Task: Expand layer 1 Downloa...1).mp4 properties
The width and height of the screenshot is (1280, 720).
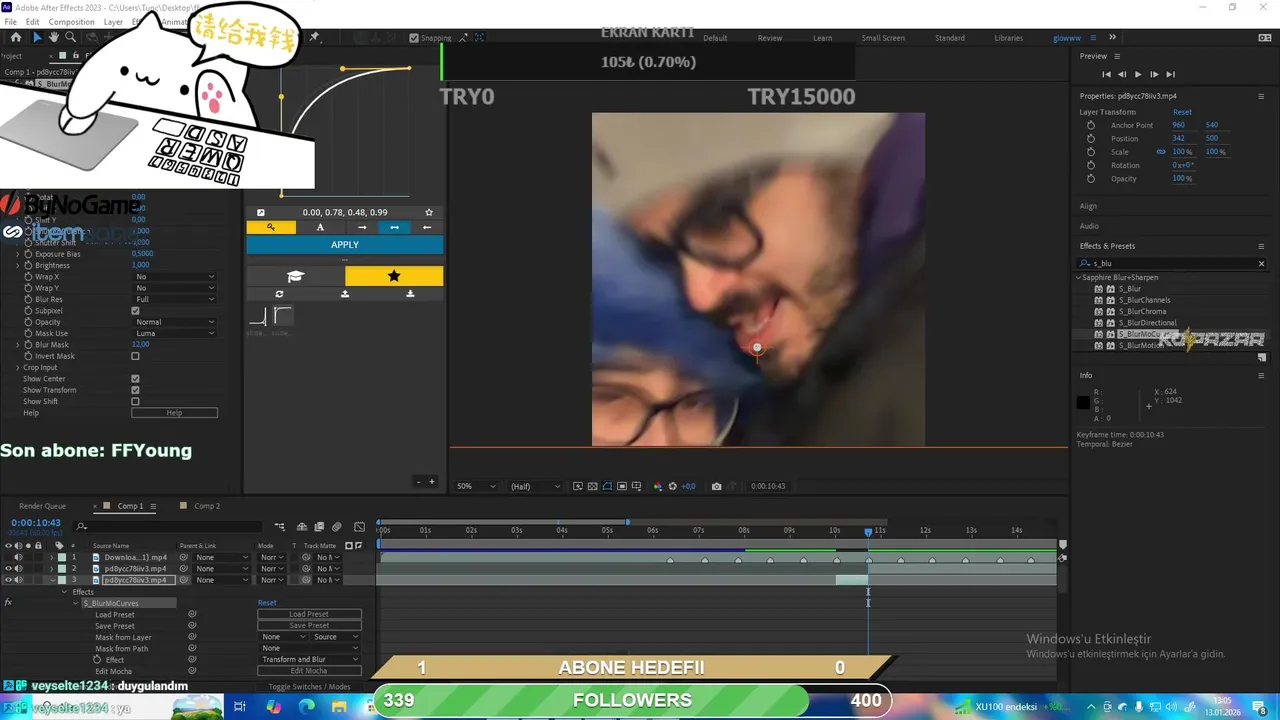Action: coord(53,557)
